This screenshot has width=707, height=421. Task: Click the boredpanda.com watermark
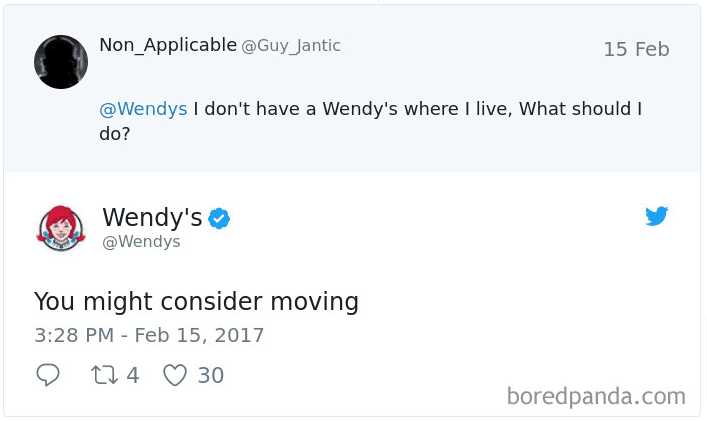596,396
